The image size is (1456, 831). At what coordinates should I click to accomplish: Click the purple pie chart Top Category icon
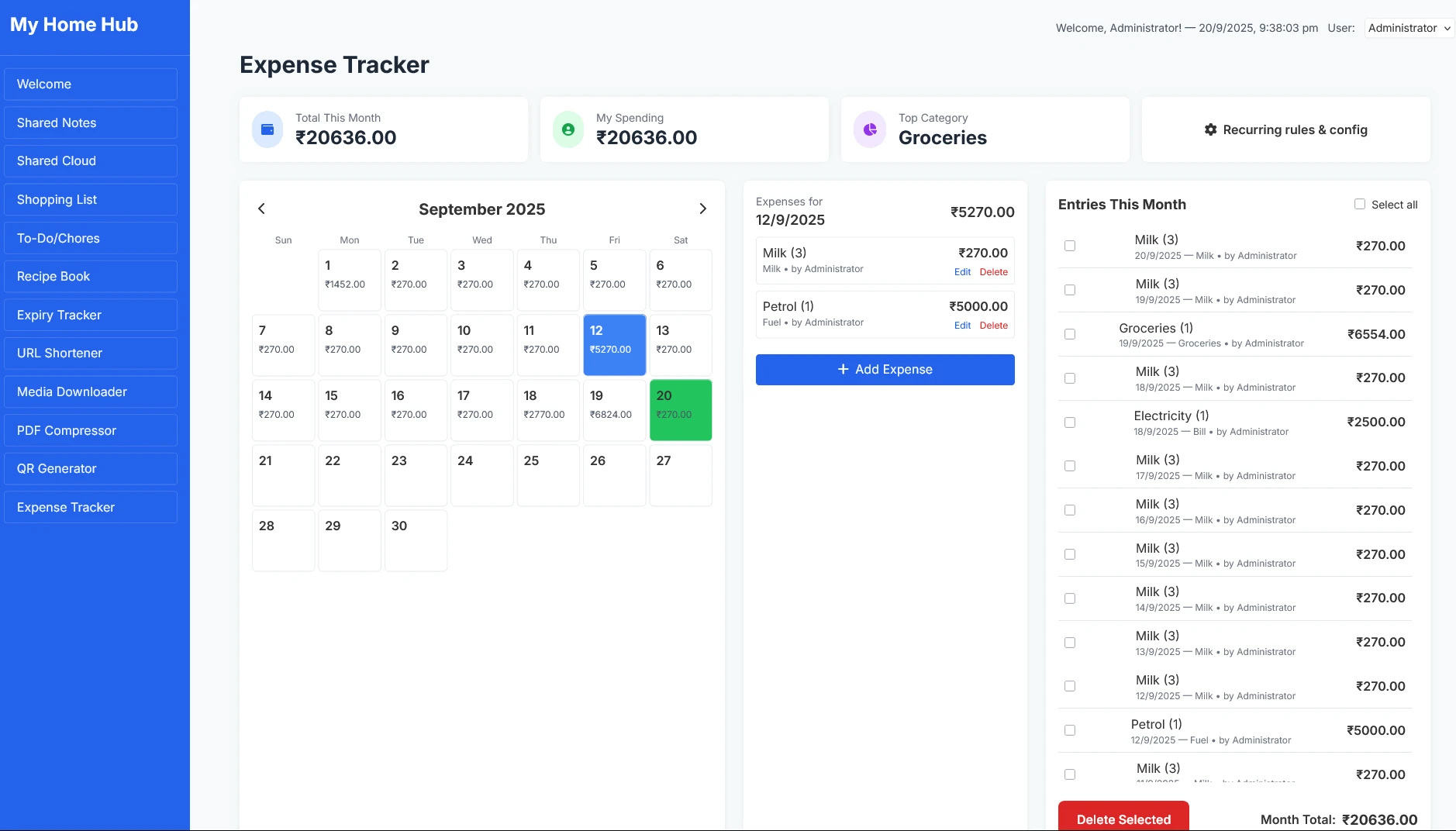tap(870, 129)
